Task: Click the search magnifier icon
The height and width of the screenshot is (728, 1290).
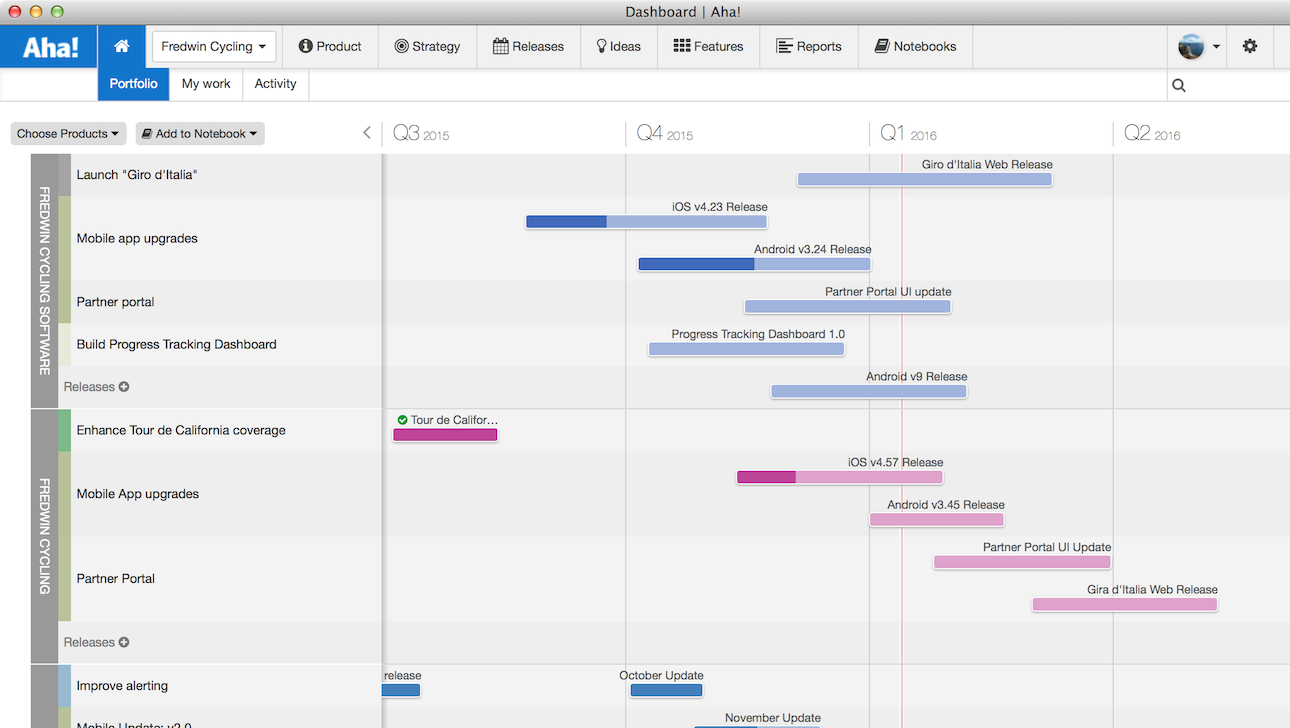Action: pyautogui.click(x=1179, y=85)
